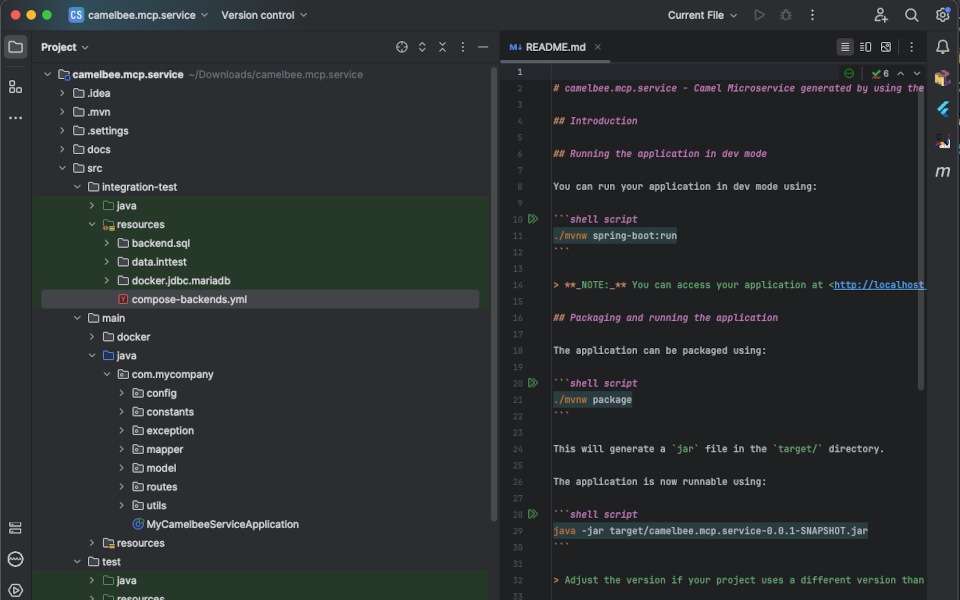960x600 pixels.
Task: Click the editor vertical scrollbar
Action: click(920, 238)
